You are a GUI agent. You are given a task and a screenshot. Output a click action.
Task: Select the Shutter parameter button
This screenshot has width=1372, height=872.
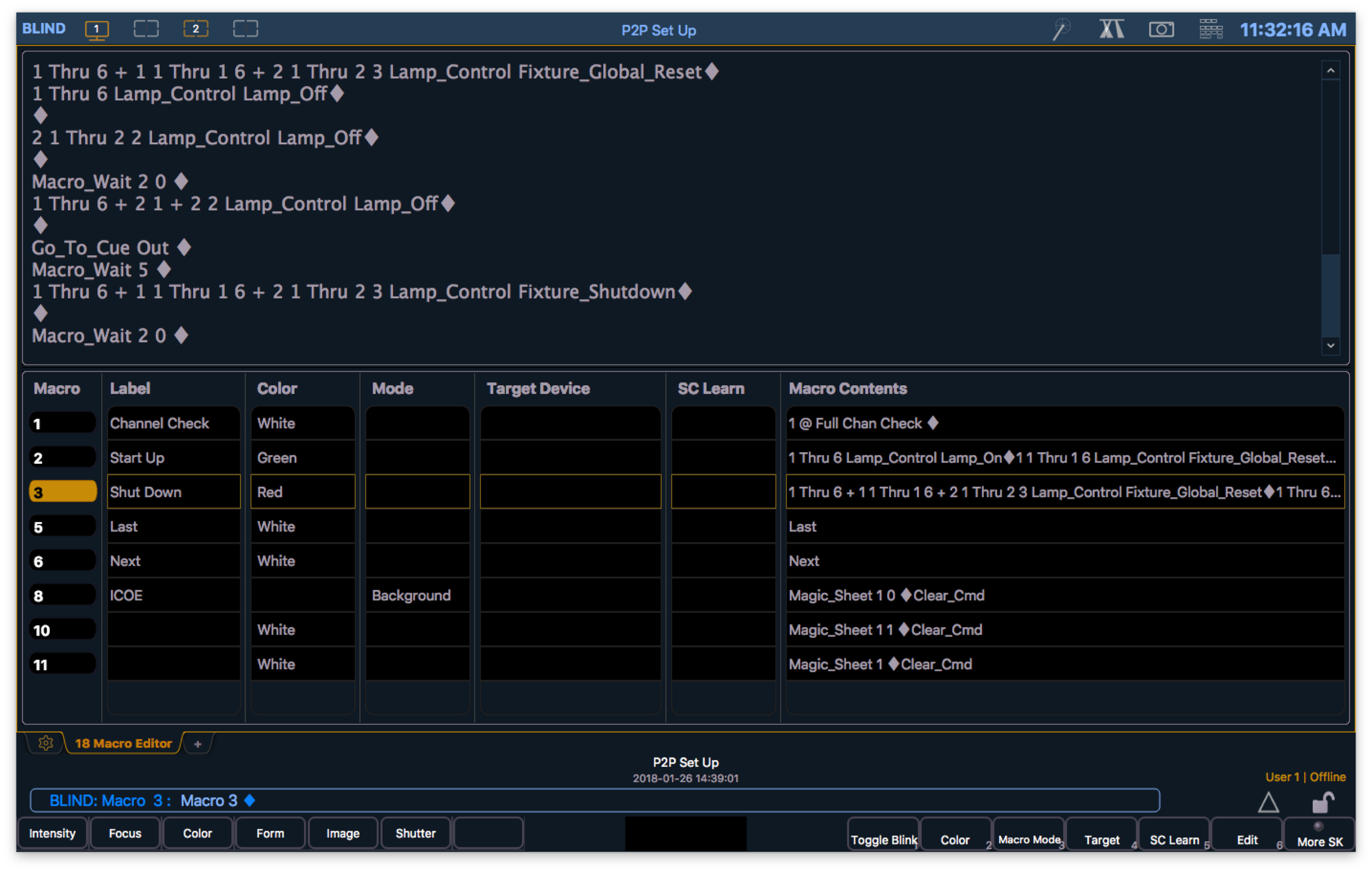tap(415, 833)
